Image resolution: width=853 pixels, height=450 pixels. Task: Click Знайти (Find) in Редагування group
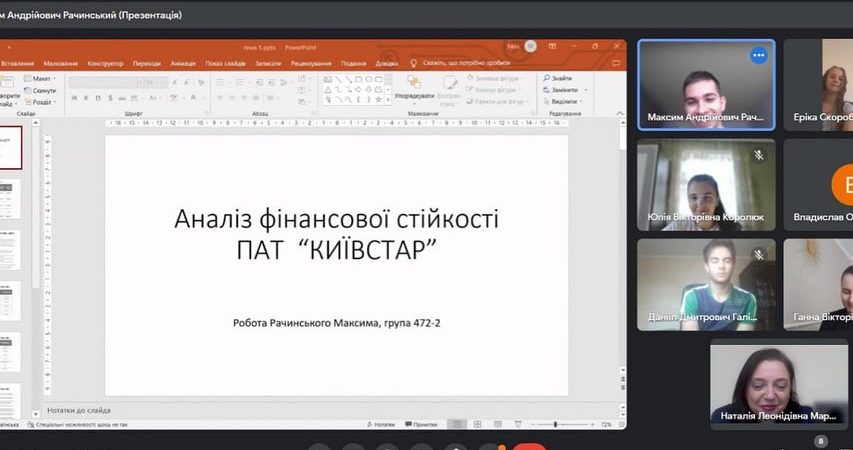click(x=558, y=78)
